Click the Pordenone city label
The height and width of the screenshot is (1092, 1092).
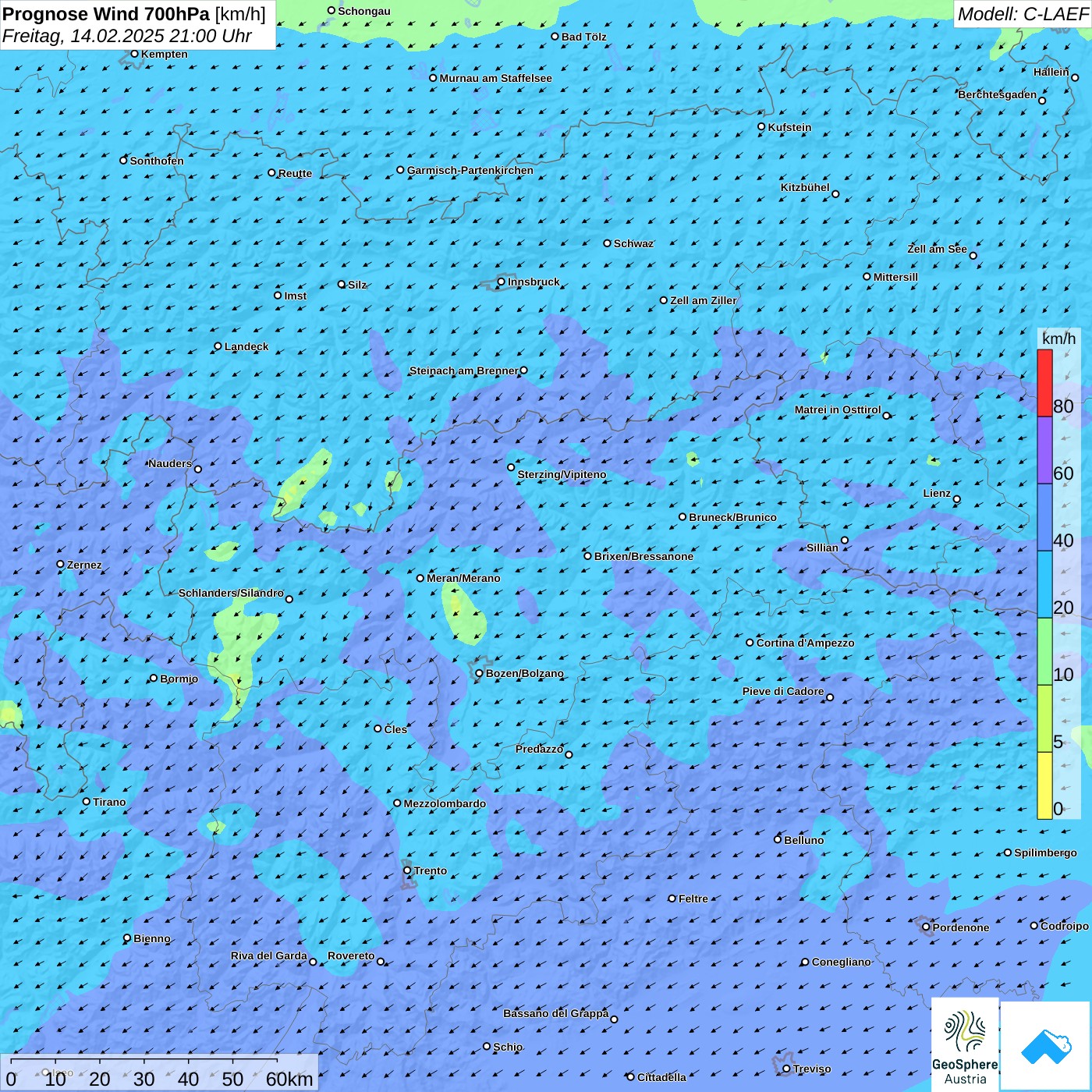click(x=961, y=927)
